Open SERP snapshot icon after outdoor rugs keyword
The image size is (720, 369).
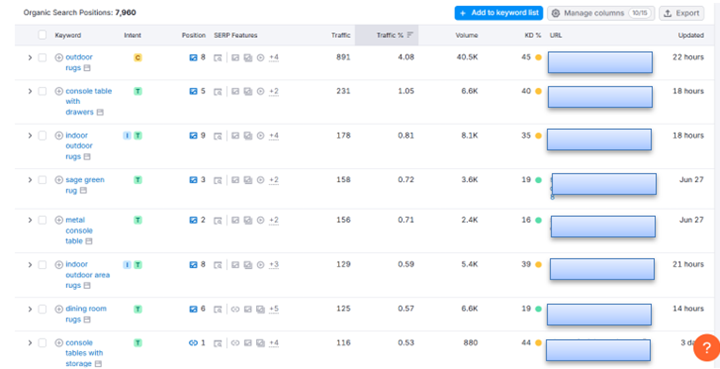[x=87, y=68]
